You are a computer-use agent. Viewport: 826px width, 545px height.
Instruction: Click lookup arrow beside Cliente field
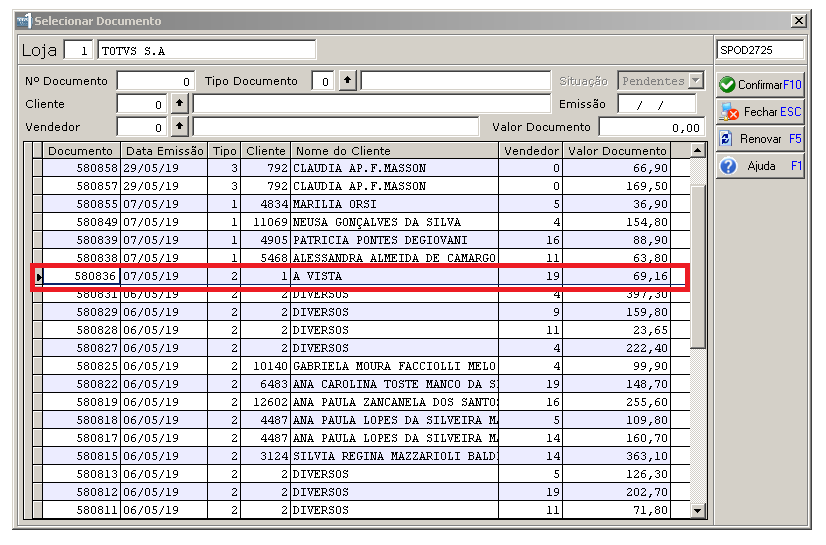pyautogui.click(x=179, y=104)
